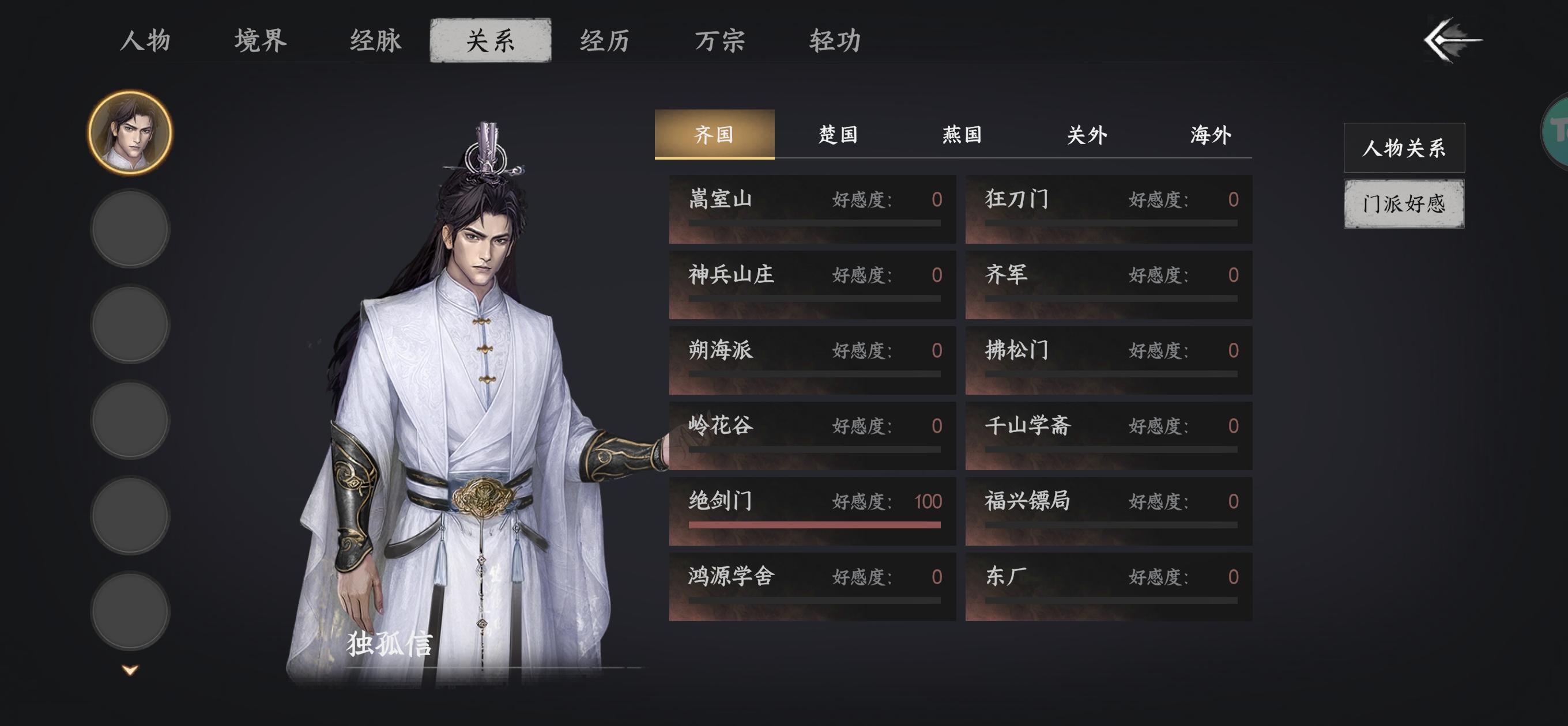Open the 人物 tab
Screen dimensions: 1568x726
145,41
